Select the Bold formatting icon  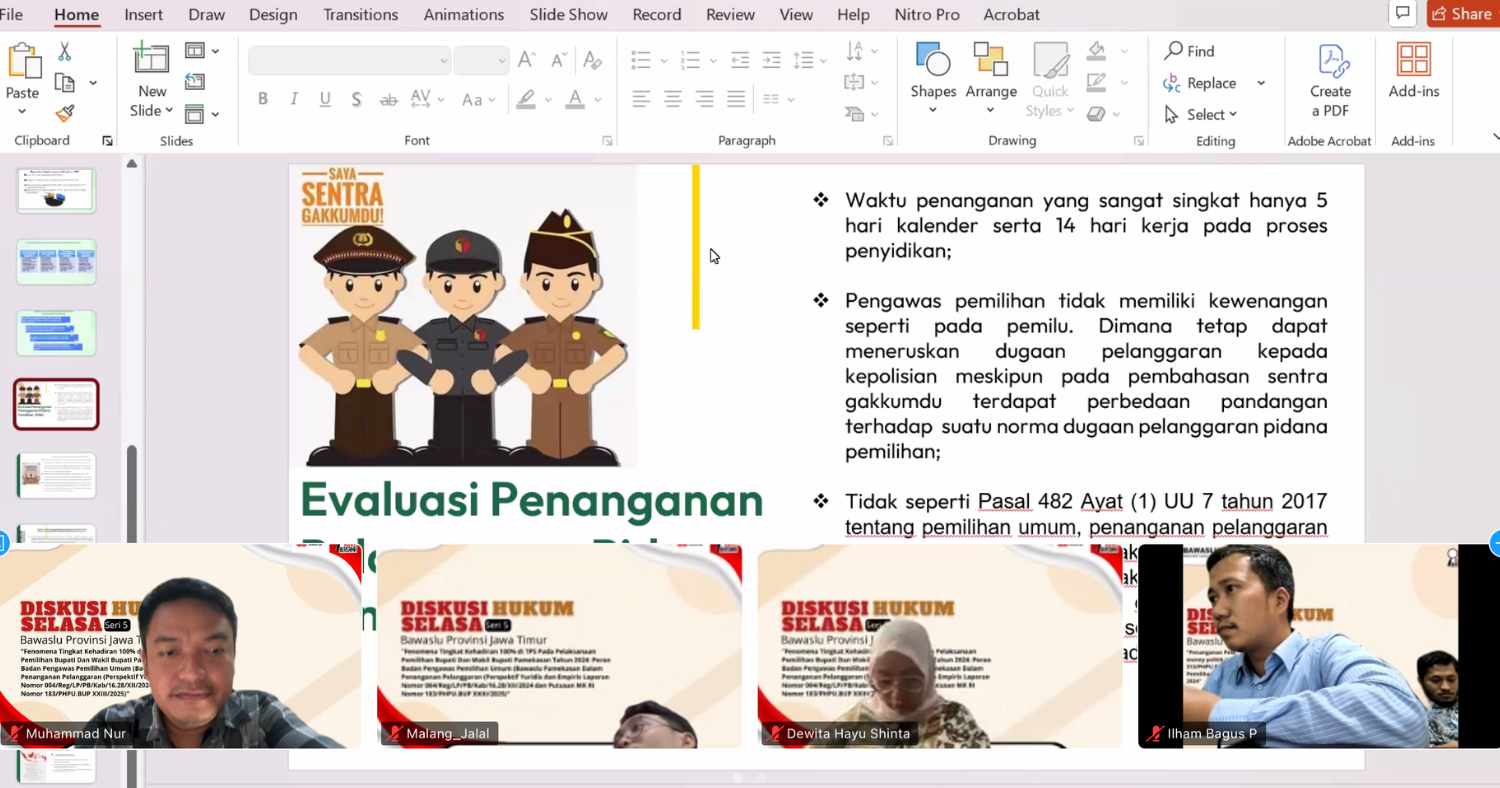262,98
